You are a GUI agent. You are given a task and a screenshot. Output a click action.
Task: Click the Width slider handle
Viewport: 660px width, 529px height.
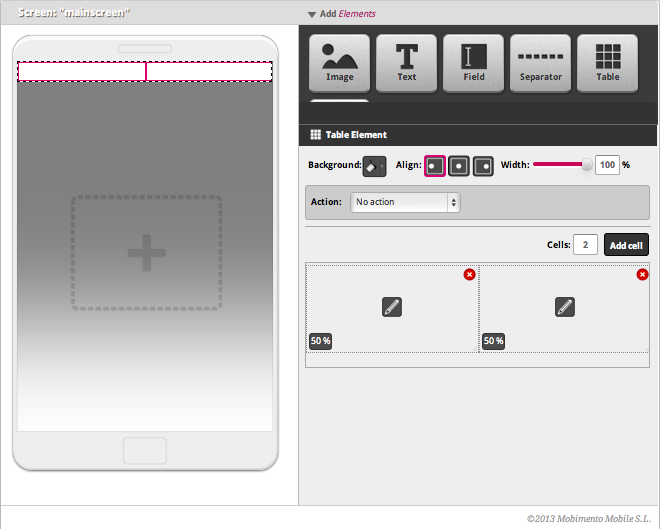click(x=586, y=165)
